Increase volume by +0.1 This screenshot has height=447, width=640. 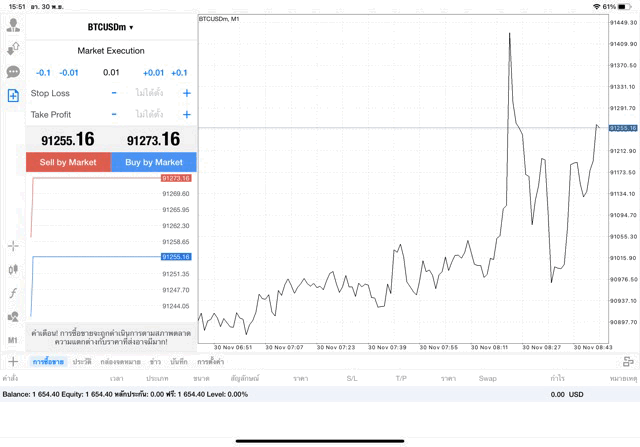click(179, 73)
